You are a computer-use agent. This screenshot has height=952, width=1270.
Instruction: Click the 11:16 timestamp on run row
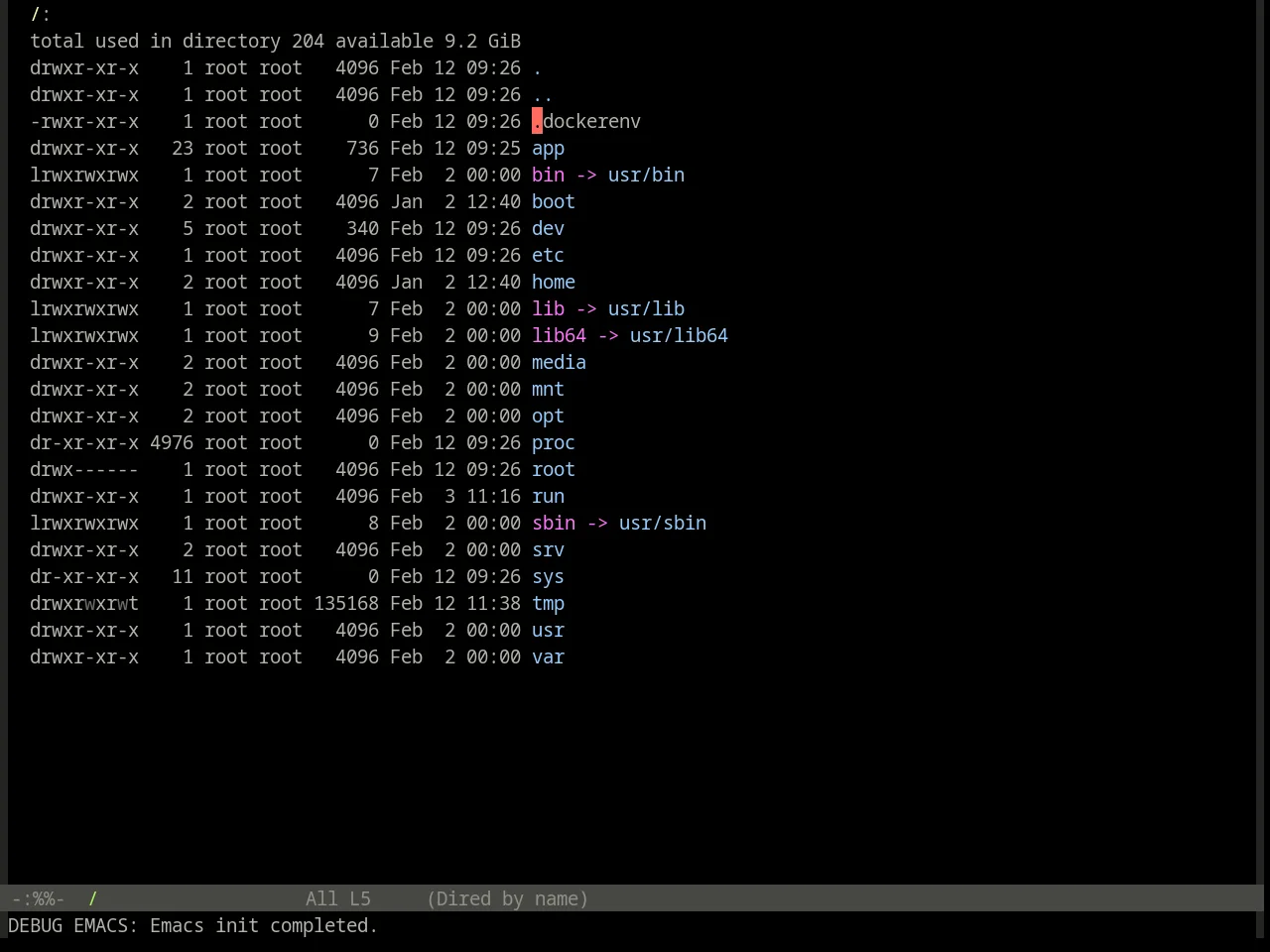point(493,497)
